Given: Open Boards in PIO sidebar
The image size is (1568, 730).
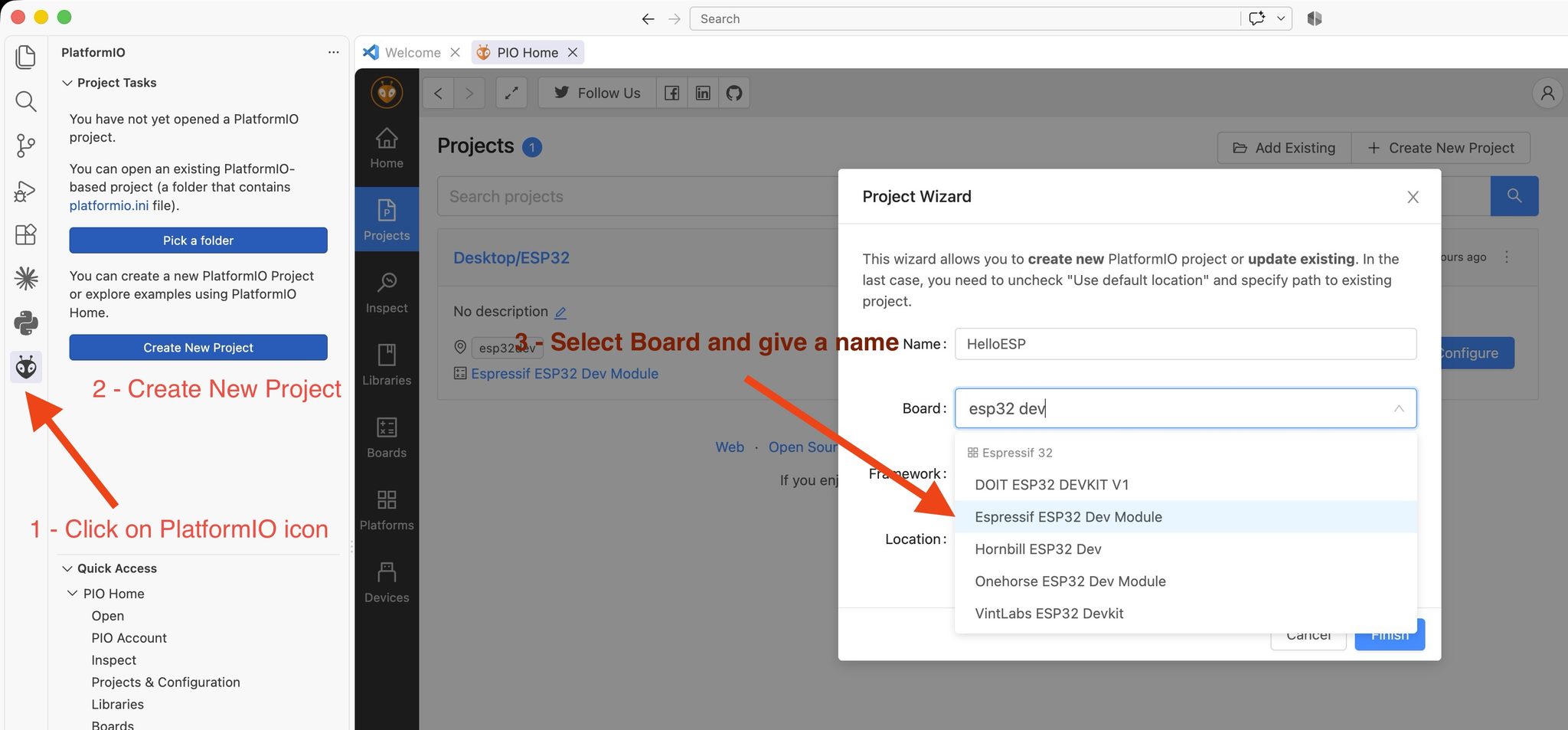Looking at the screenshot, I should (x=387, y=437).
